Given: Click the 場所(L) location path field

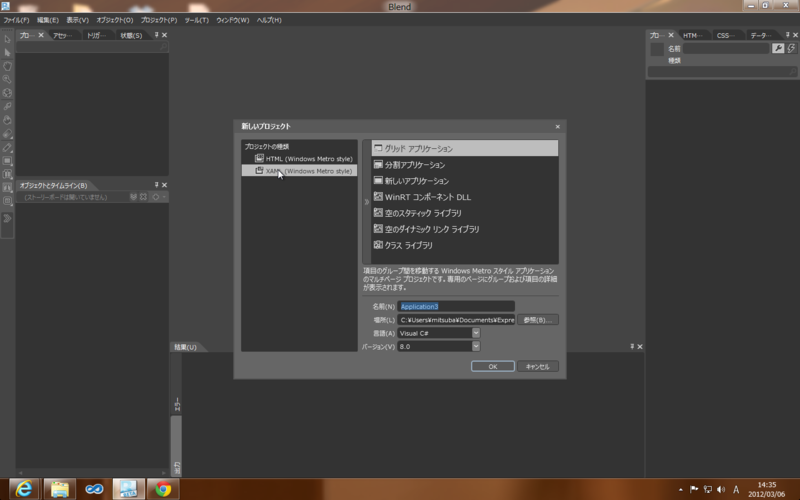Looking at the screenshot, I should click(456, 320).
